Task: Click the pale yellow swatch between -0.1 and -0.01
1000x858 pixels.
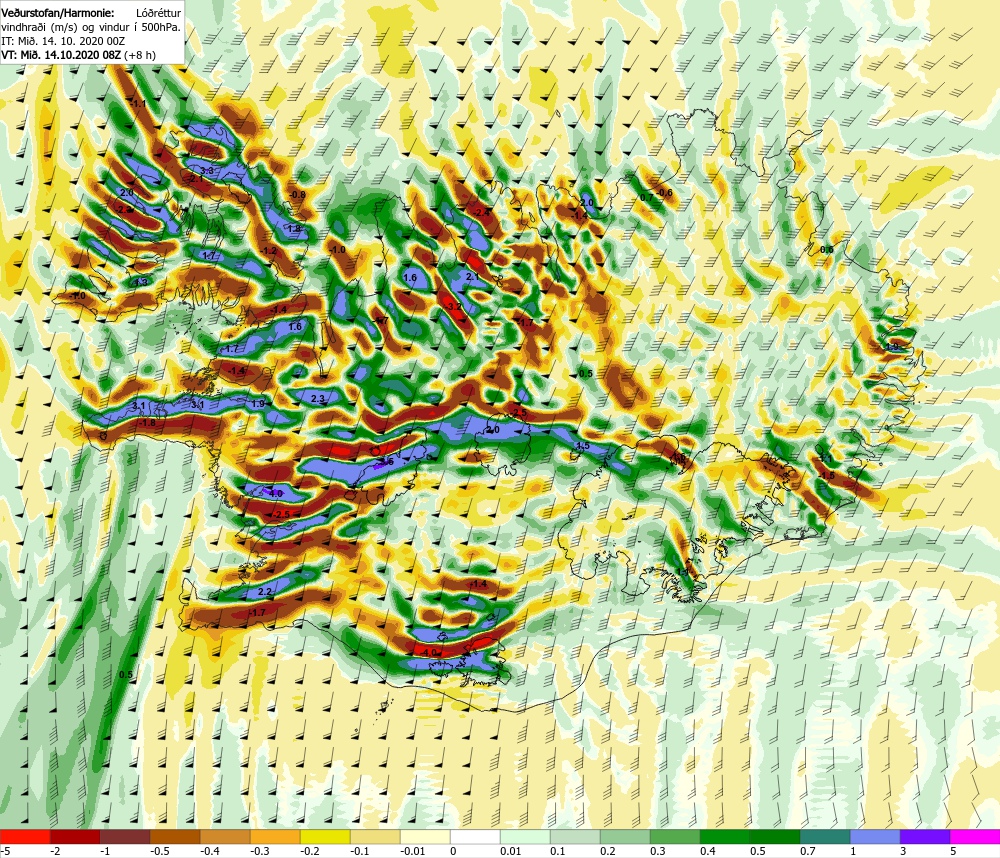Action: click(x=375, y=836)
